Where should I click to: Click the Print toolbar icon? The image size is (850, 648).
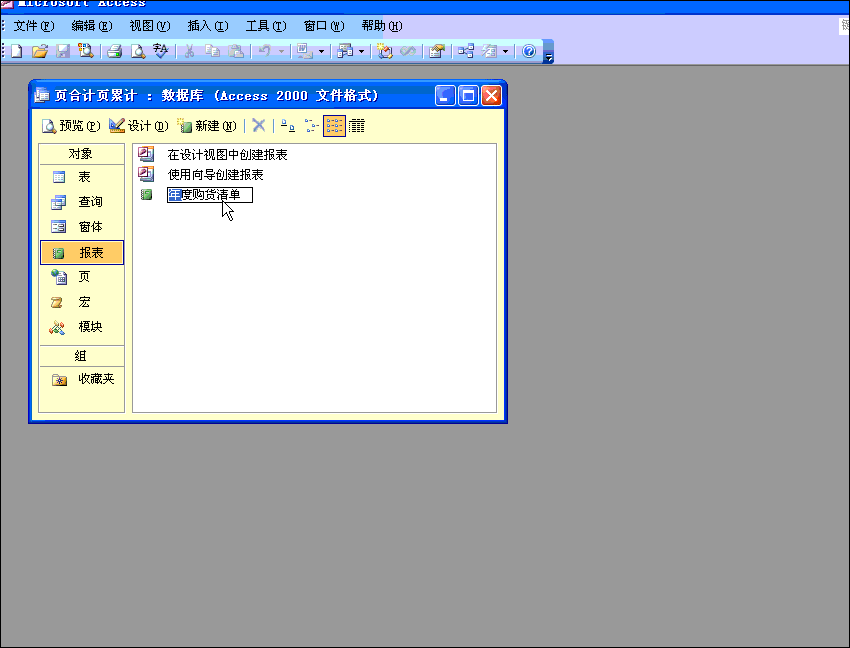[114, 52]
